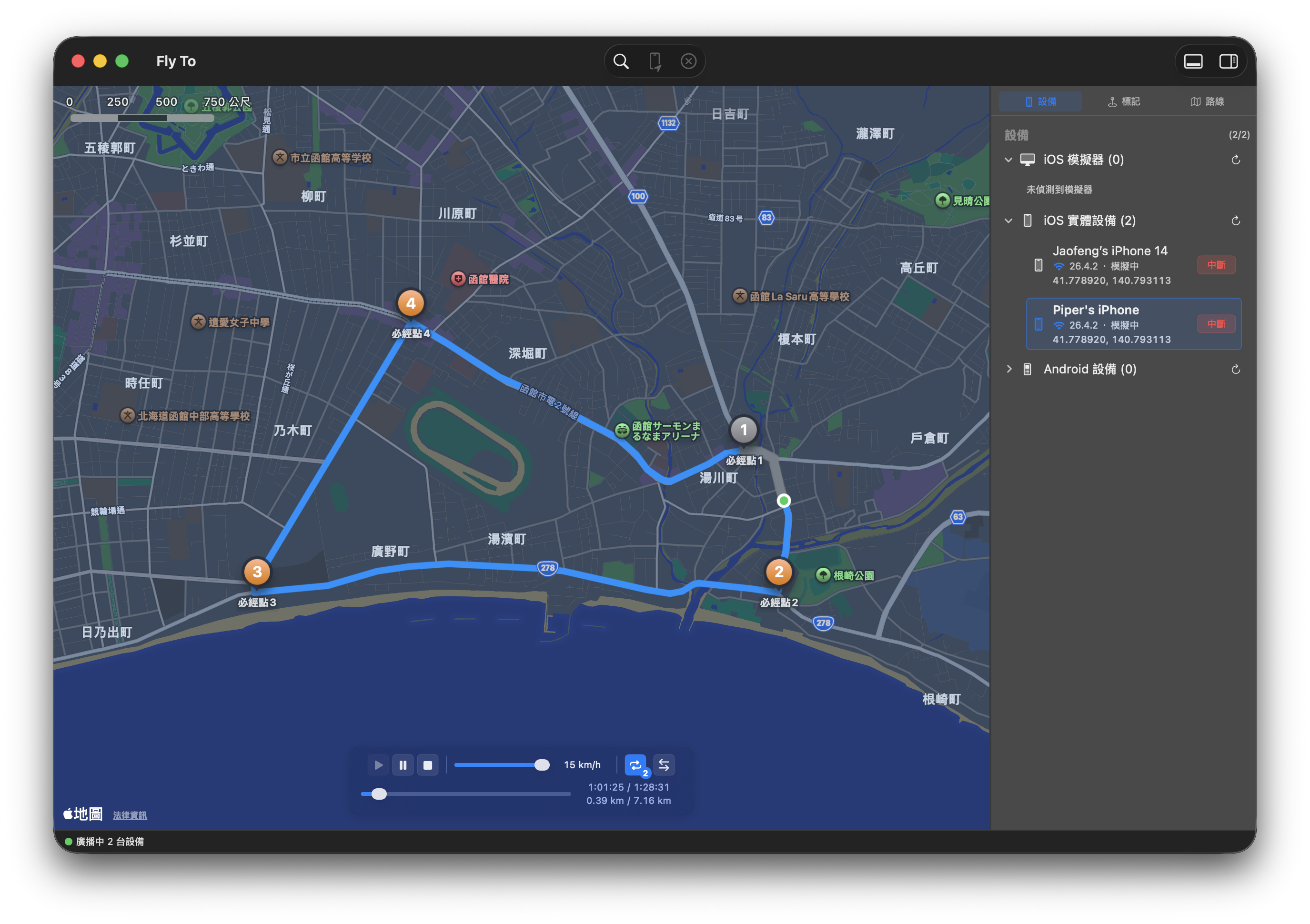The height and width of the screenshot is (924, 1310).
Task: Click the route 278 shield near 湯濱町
Action: 548,568
